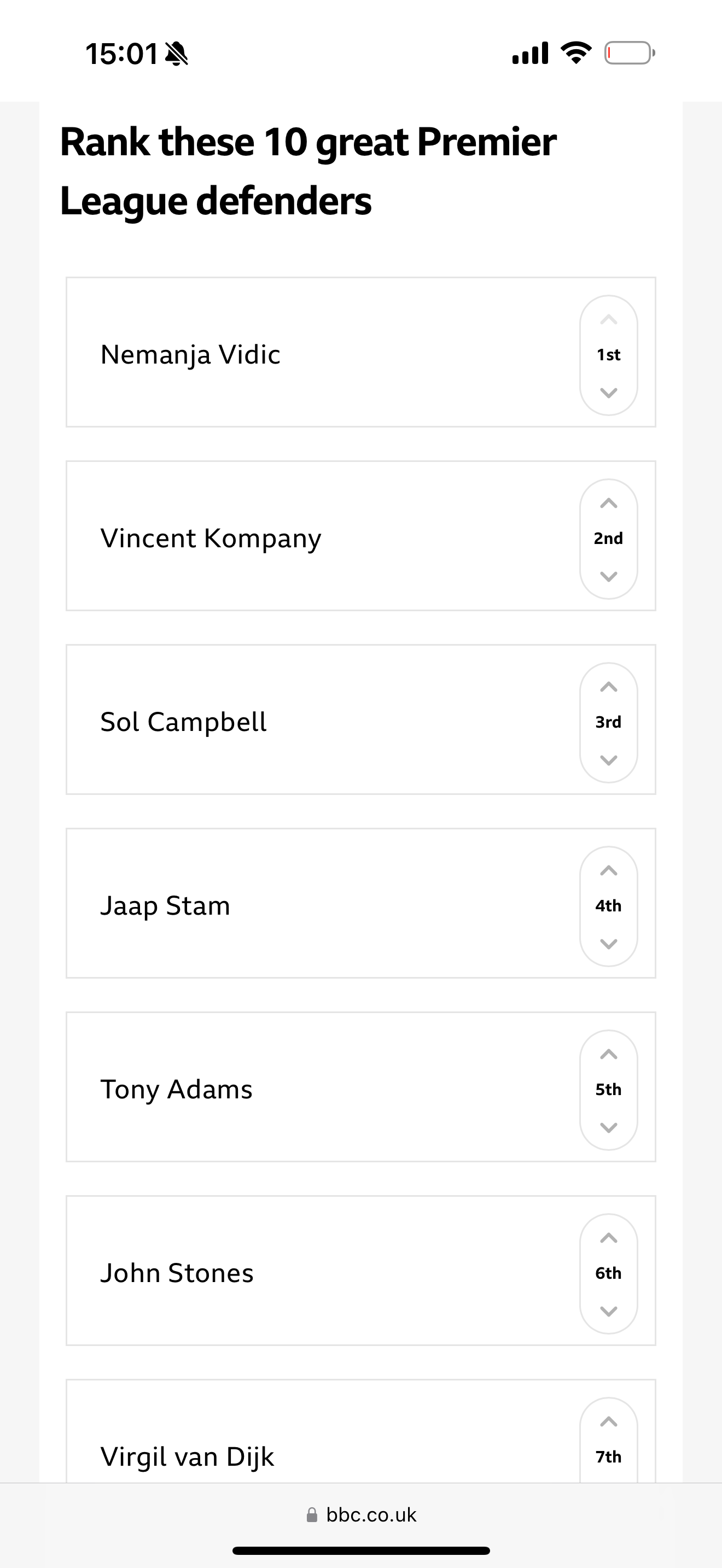
Task: Move Sol Campbell down one rank
Action: coord(608,760)
